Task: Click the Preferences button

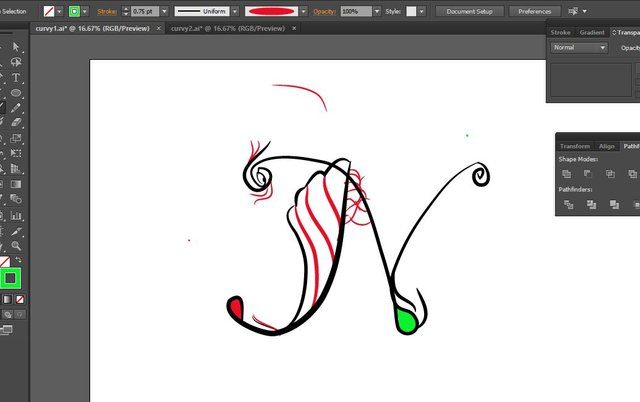Action: (x=535, y=11)
